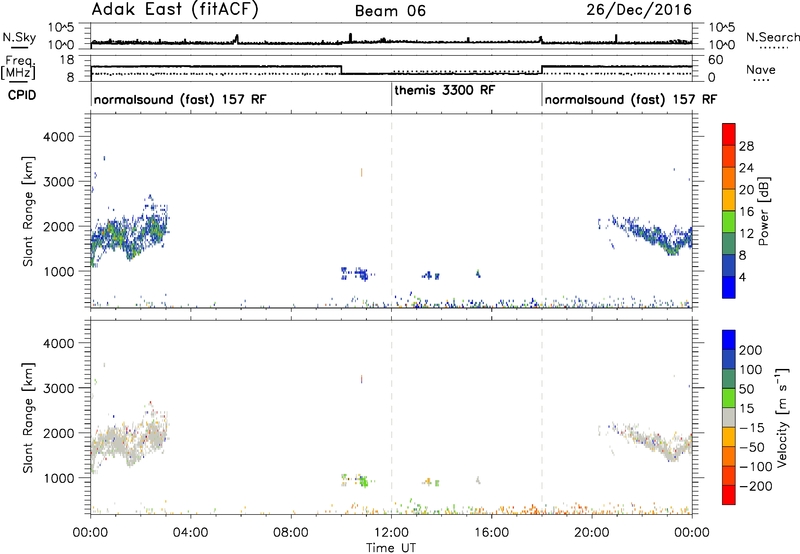Click the '16:00' time axis tick label
Image resolution: width=800 pixels, height=554 pixels.
(x=491, y=533)
